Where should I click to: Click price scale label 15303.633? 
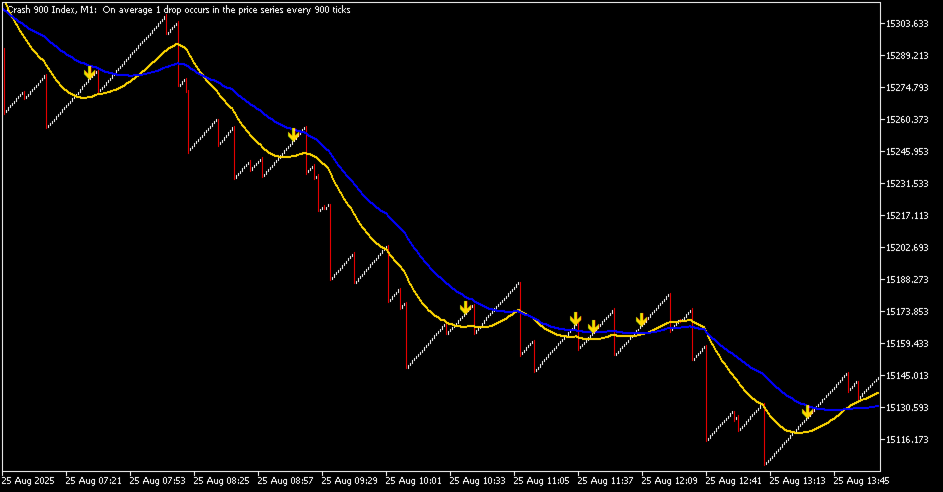coord(908,23)
